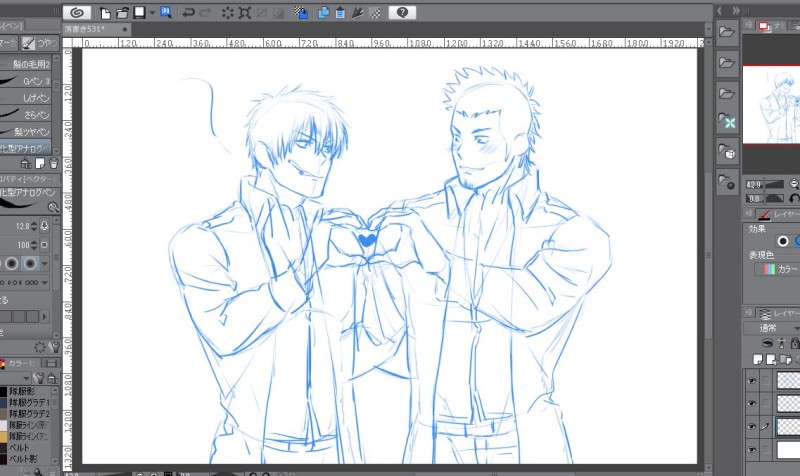Click the import sub tool material icon

click(x=26, y=164)
